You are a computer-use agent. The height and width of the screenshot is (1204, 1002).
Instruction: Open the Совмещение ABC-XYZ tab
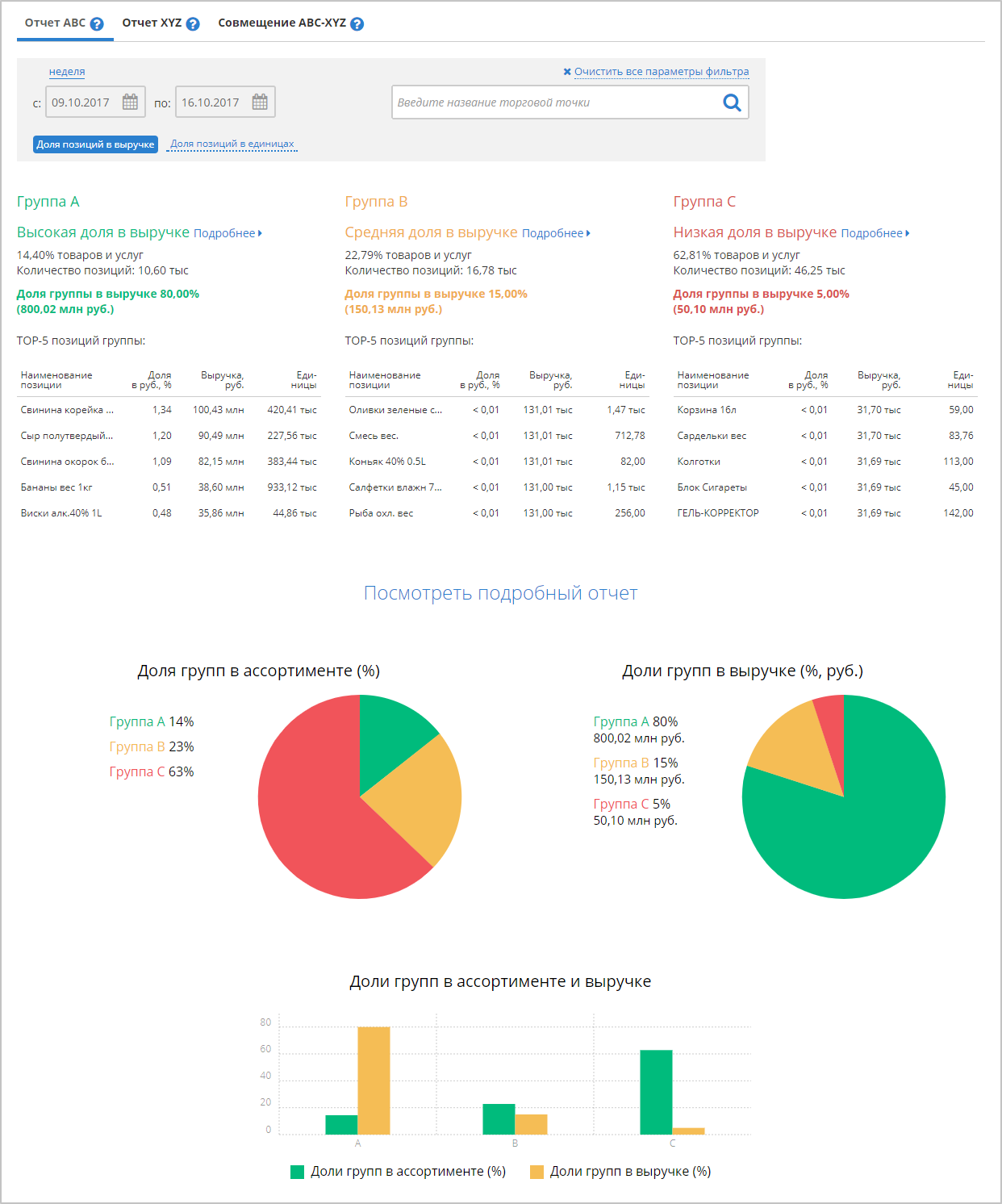pyautogui.click(x=282, y=23)
